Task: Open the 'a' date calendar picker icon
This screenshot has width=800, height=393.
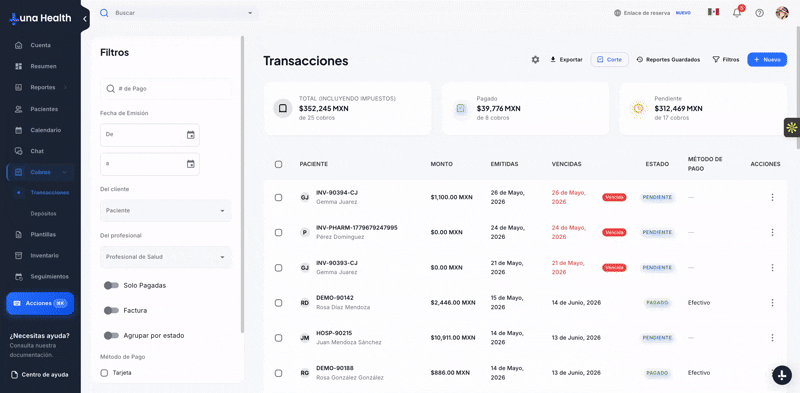Action: click(x=190, y=164)
